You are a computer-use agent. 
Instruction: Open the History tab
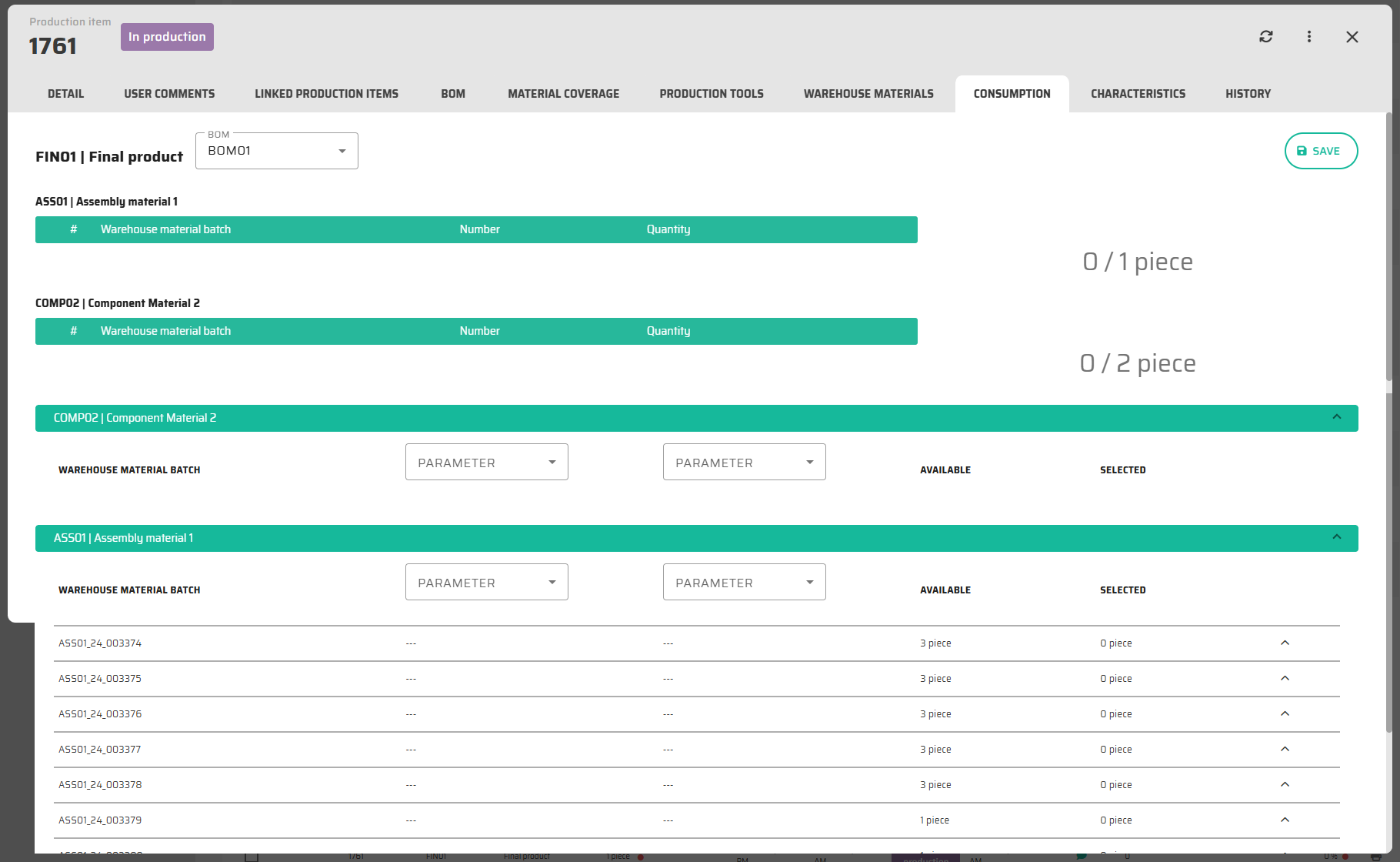click(x=1248, y=94)
